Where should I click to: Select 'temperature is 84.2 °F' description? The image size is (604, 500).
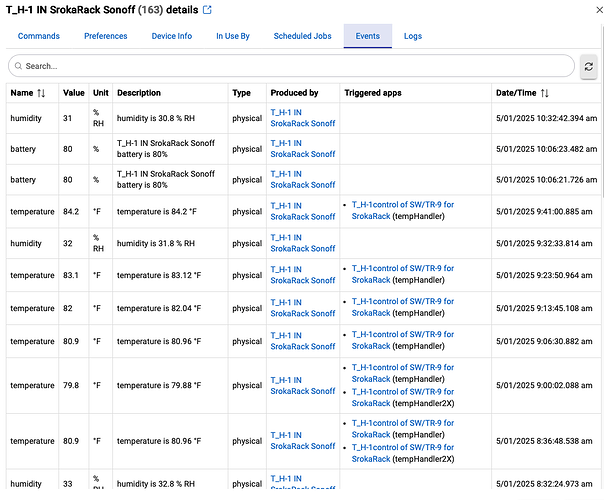(x=157, y=211)
